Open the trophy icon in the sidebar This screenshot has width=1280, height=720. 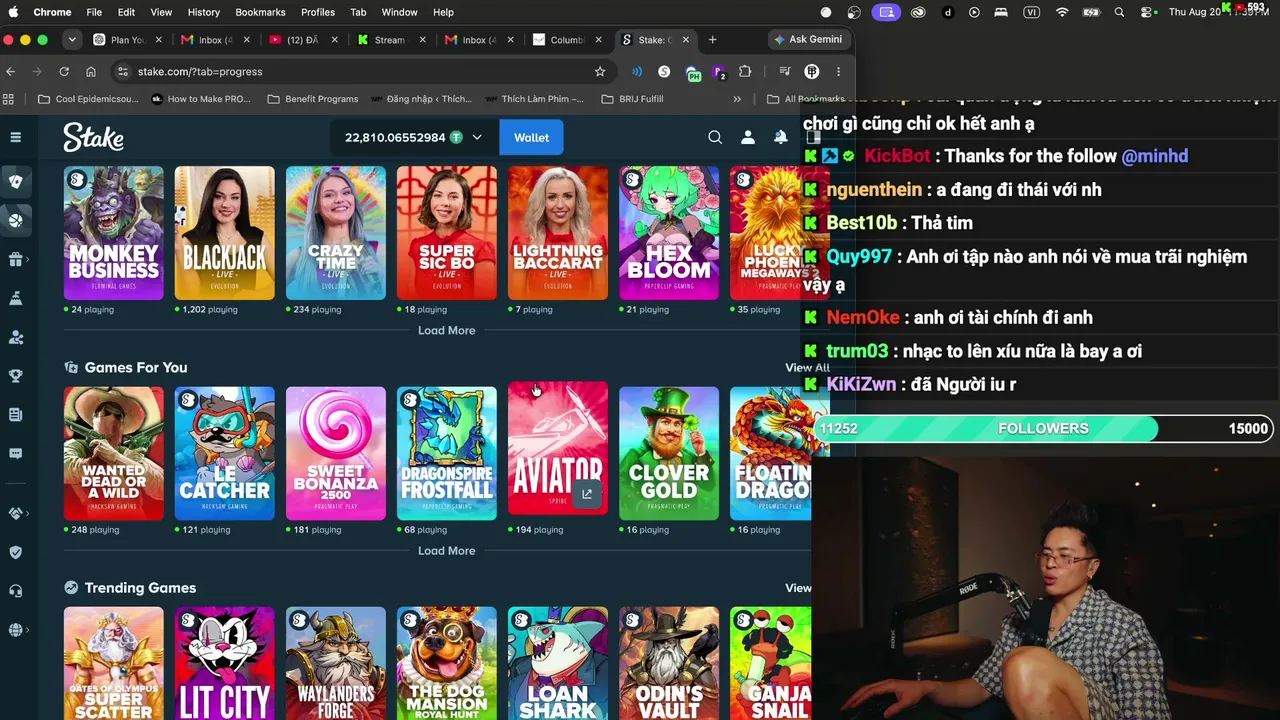point(16,376)
